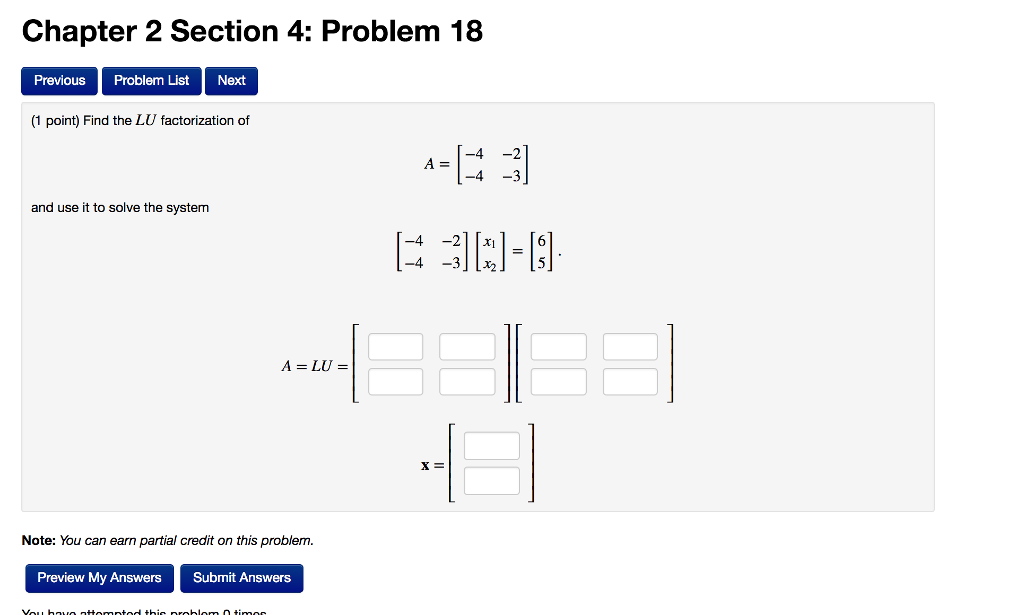Image resolution: width=1024 pixels, height=615 pixels.
Task: Click the Previous navigation button
Action: click(59, 81)
